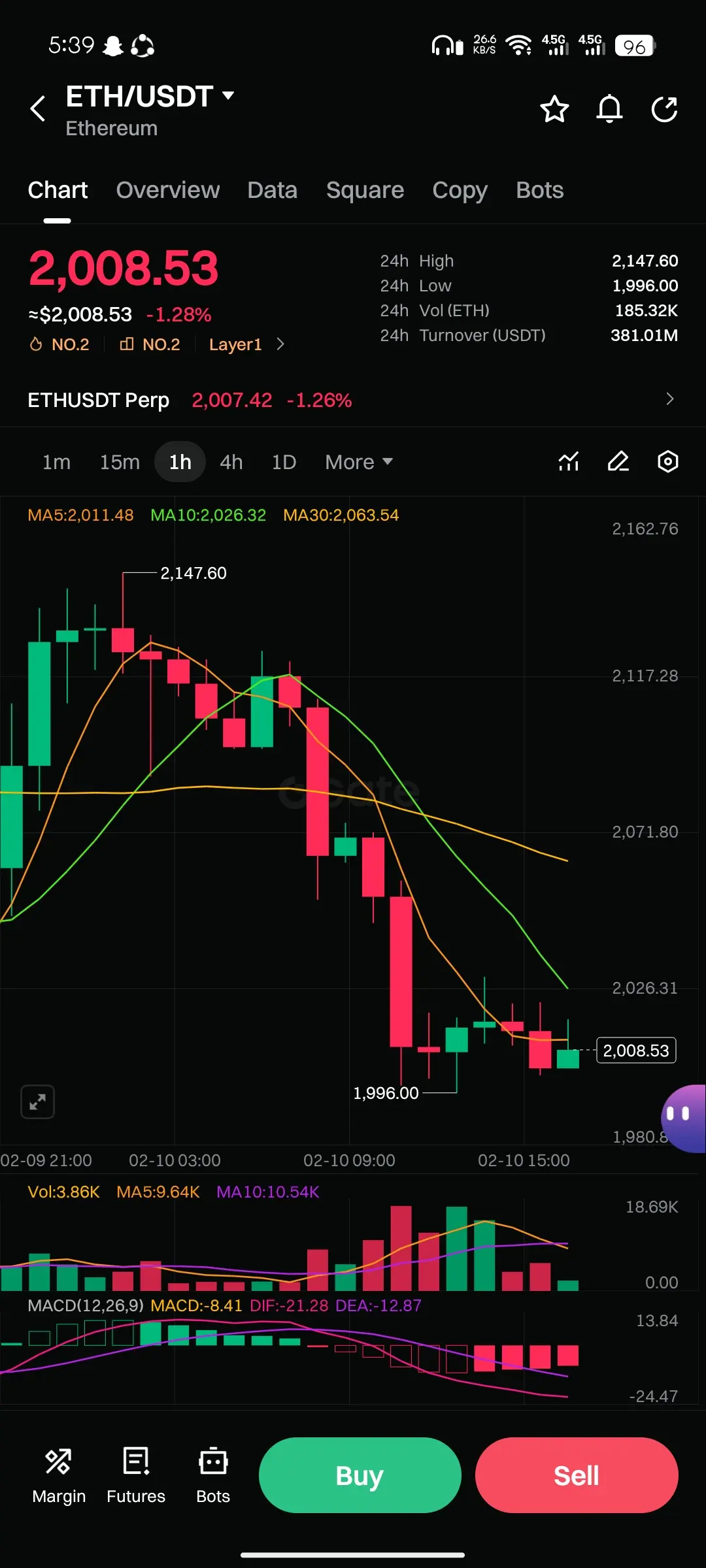Select the 1D timeframe
This screenshot has height=1568, width=706.
284,462
